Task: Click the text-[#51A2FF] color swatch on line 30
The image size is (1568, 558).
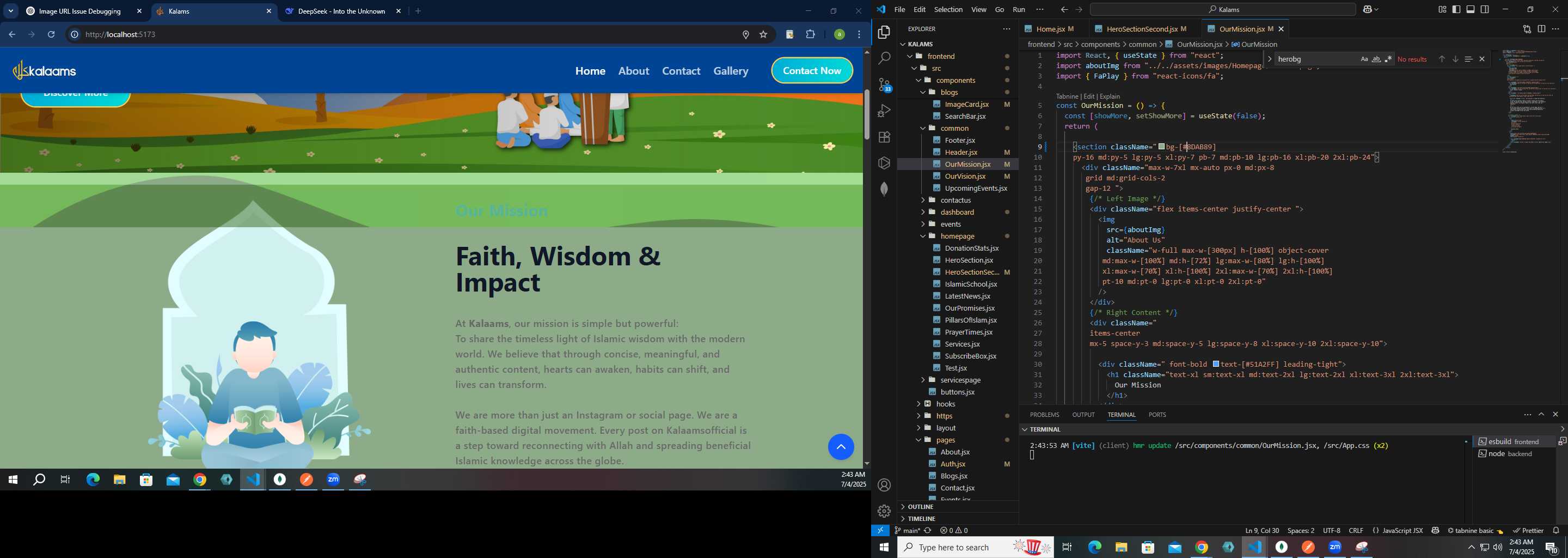Action: (1215, 365)
